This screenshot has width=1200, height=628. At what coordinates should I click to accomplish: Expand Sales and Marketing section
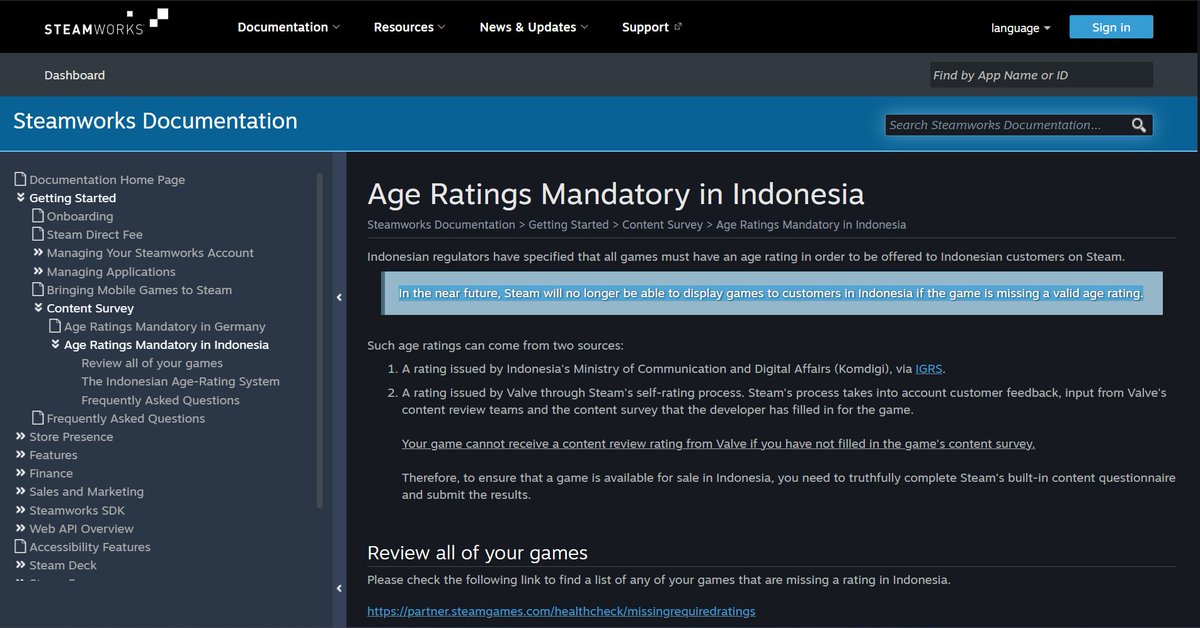click(x=20, y=492)
